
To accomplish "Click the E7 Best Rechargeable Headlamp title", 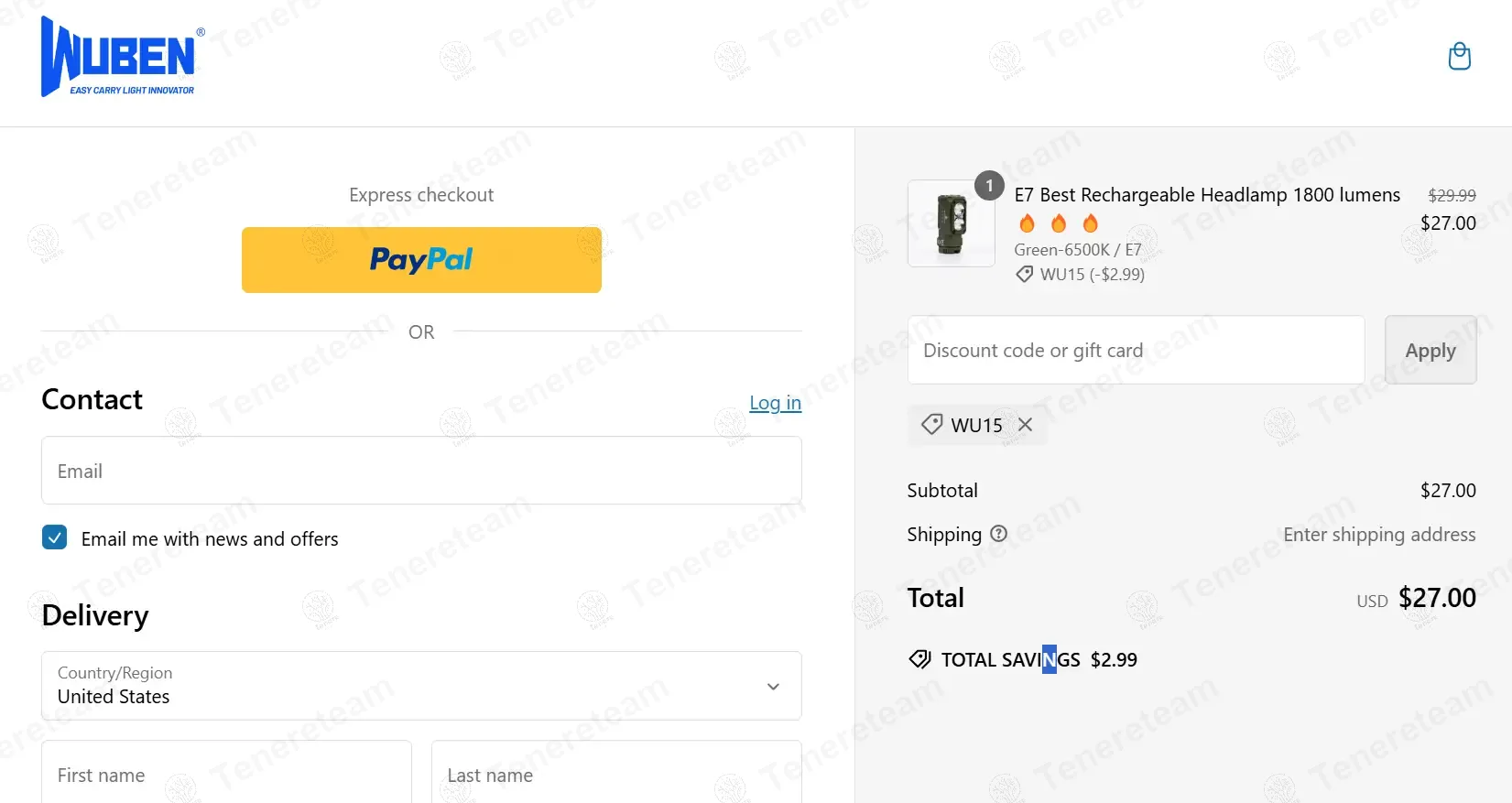I will 1207,195.
